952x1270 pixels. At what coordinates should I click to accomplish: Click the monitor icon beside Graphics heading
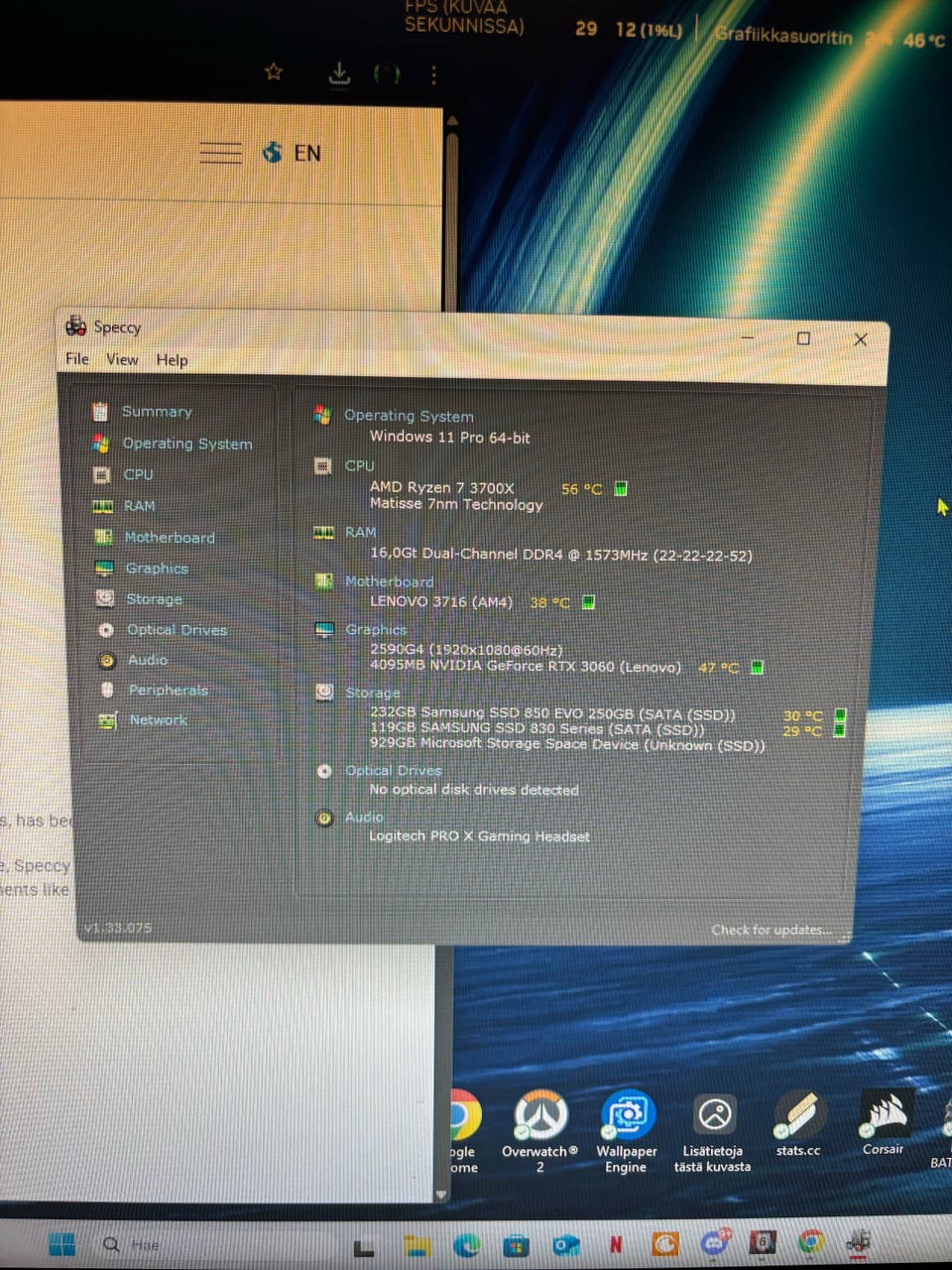point(324,629)
